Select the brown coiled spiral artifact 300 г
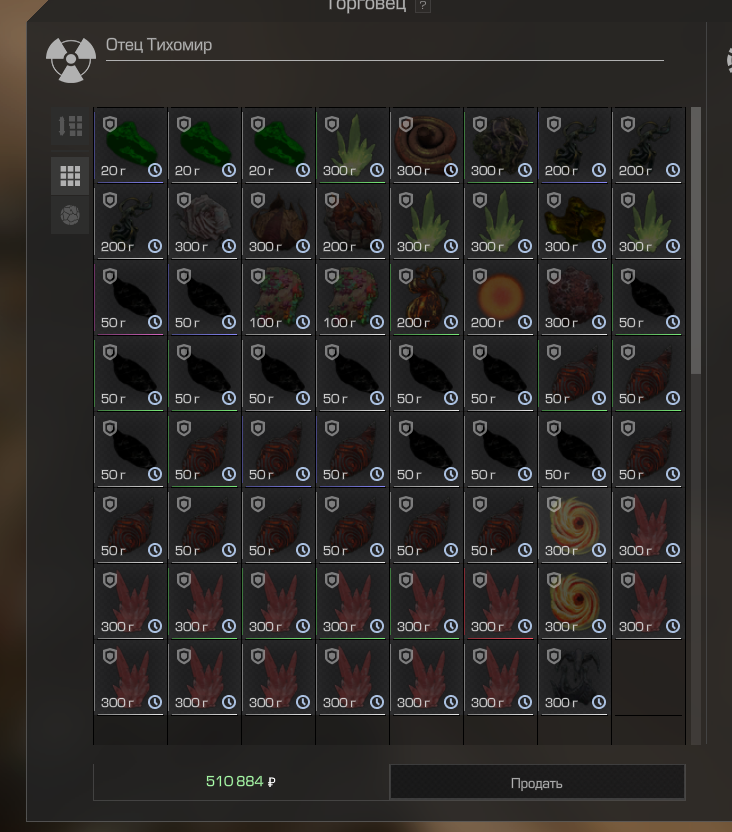732x832 pixels. click(426, 145)
